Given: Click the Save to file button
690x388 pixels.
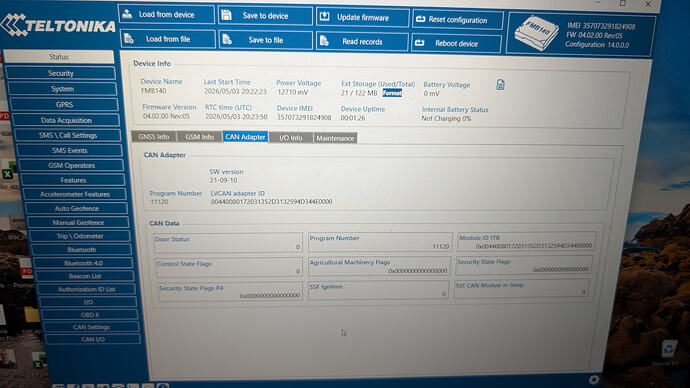Looking at the screenshot, I should tap(266, 40).
